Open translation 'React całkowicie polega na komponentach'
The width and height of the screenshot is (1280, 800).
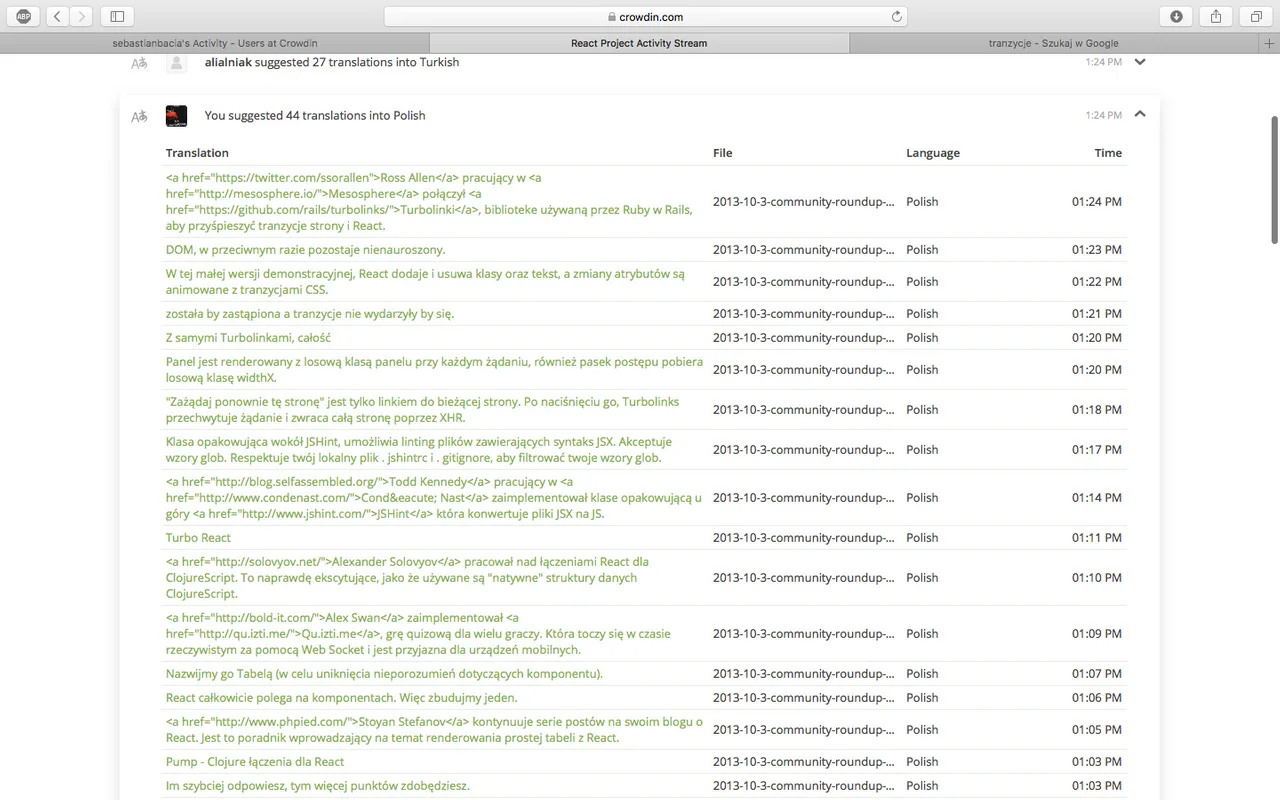click(x=341, y=698)
